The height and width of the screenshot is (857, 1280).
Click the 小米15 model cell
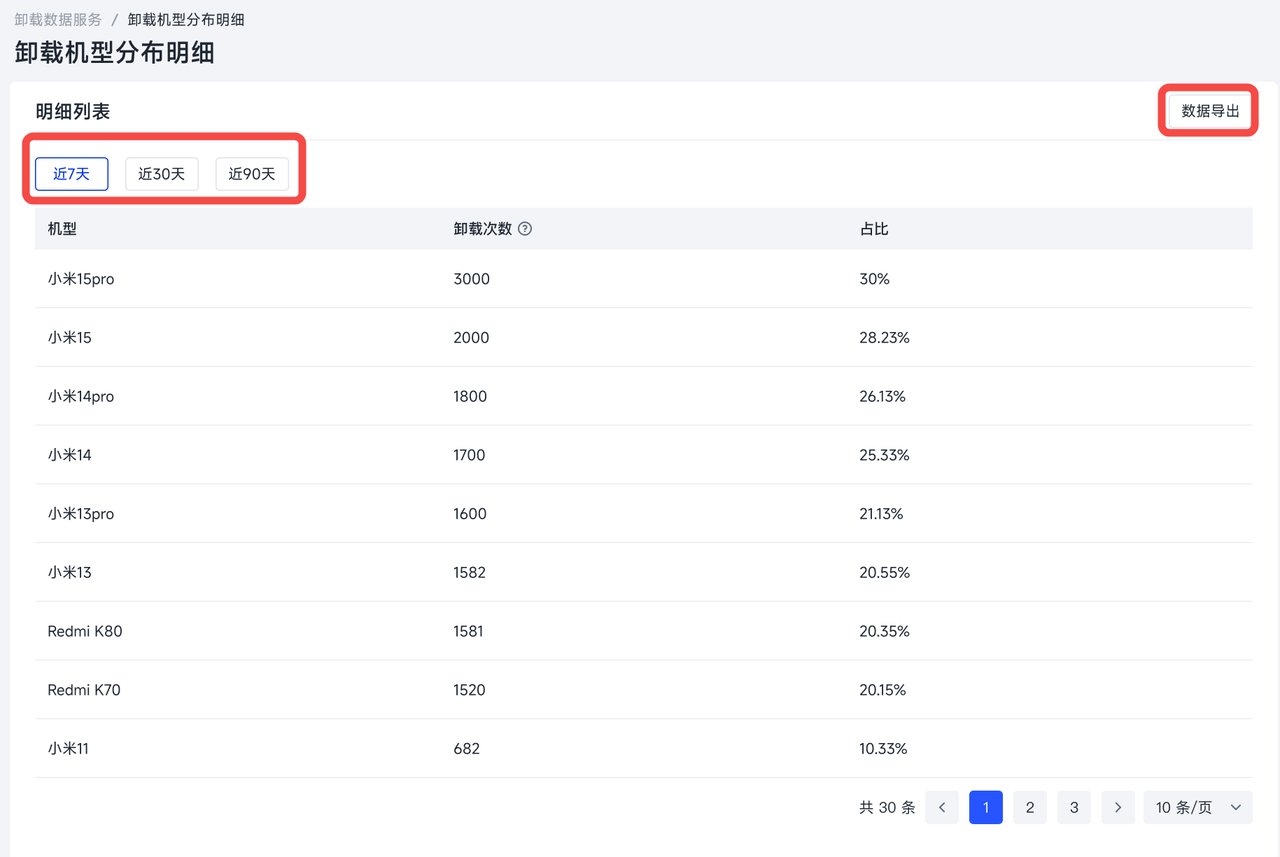click(x=69, y=338)
